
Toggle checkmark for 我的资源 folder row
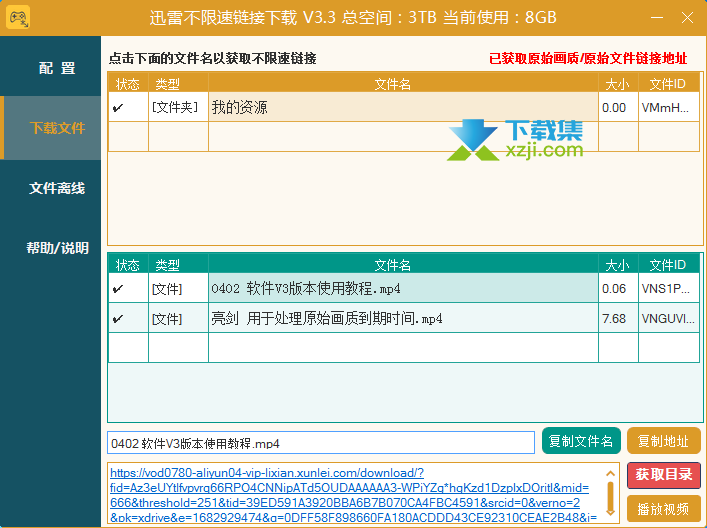[118, 108]
